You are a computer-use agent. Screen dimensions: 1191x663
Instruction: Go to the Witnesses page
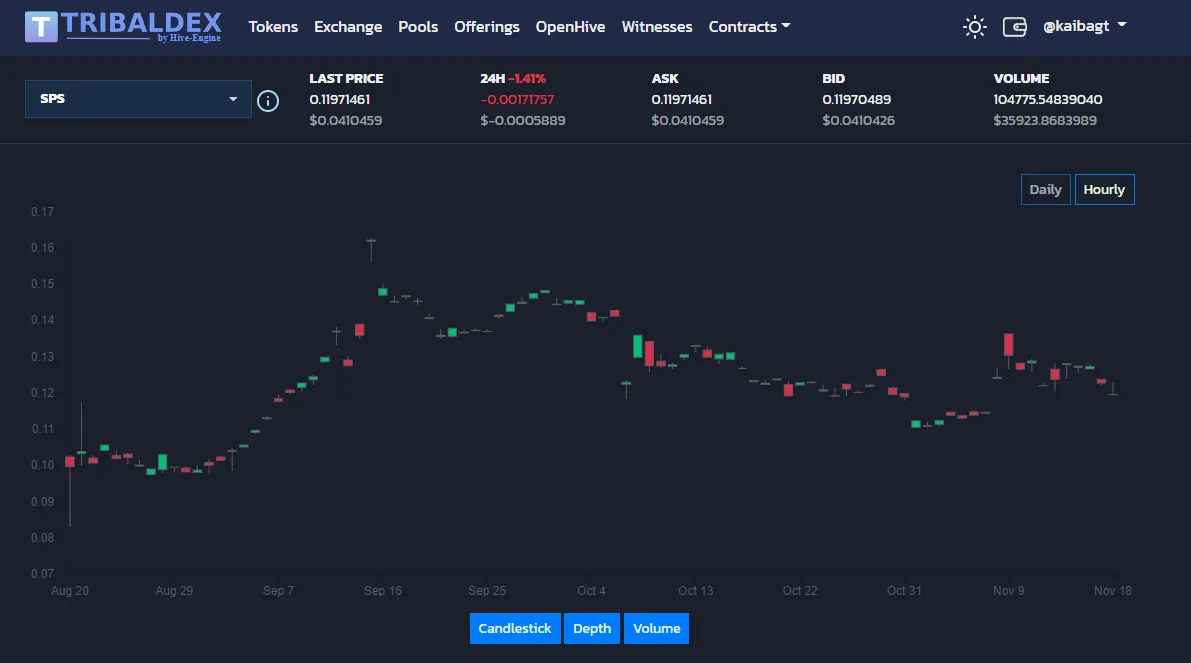[x=657, y=27]
